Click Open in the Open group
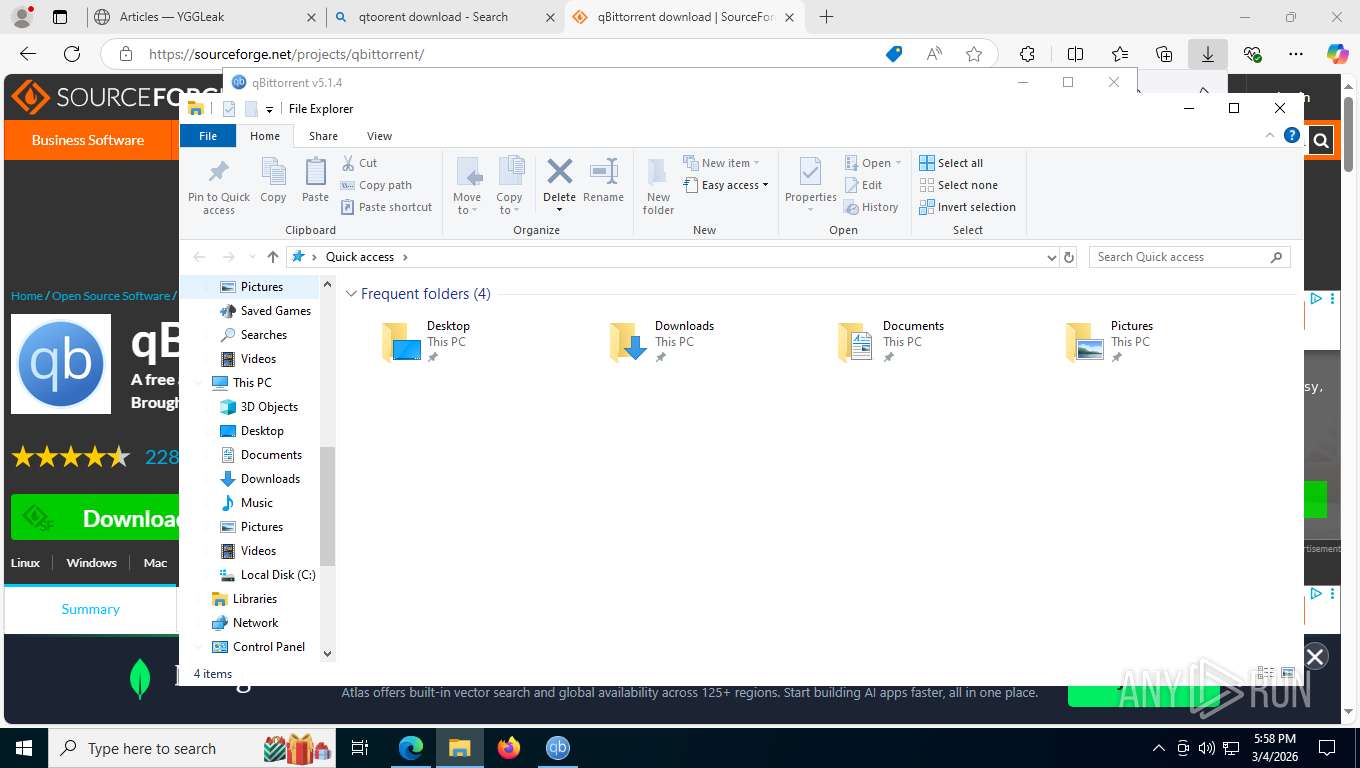Viewport: 1360px width, 768px height. click(x=873, y=163)
